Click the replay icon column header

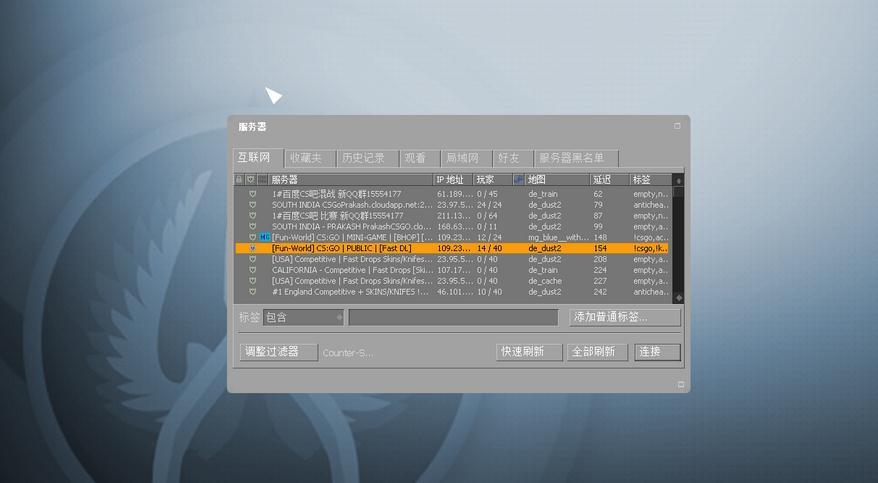(x=263, y=180)
